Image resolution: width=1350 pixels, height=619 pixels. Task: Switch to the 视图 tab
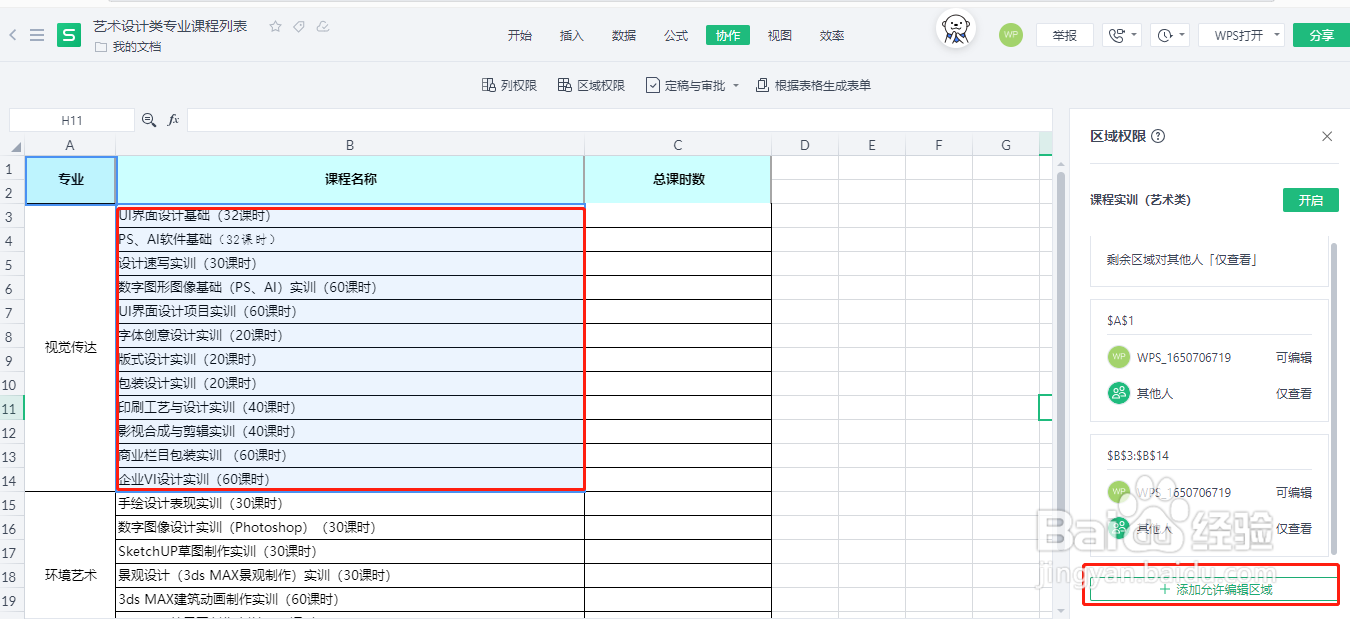[780, 35]
